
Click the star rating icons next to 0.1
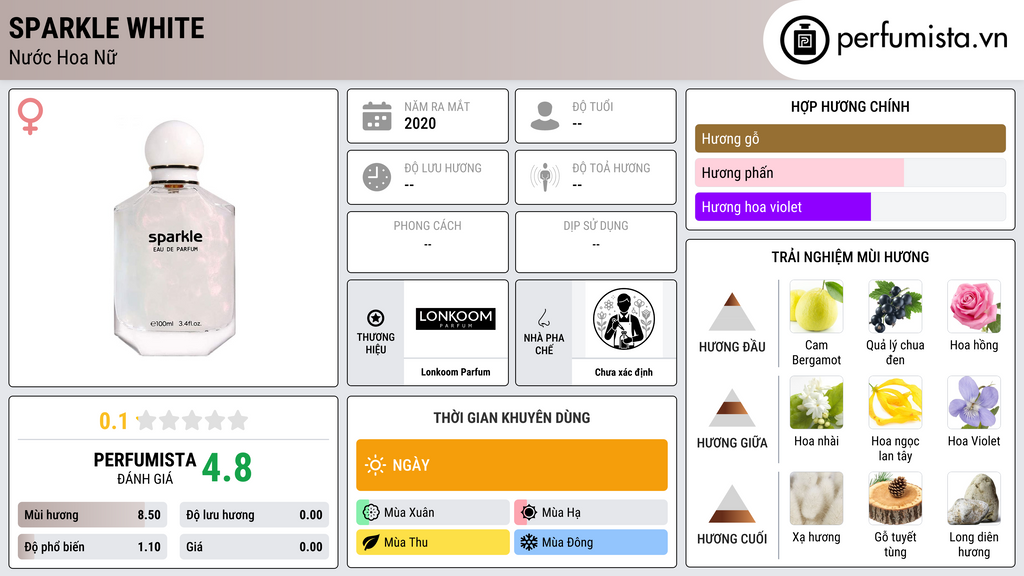tap(192, 420)
